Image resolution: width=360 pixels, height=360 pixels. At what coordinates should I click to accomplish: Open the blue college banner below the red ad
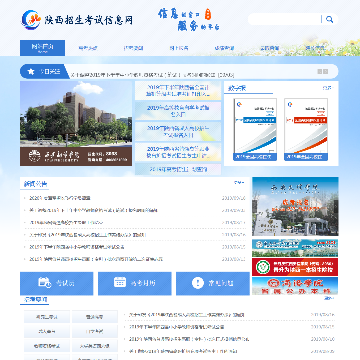click(295, 286)
